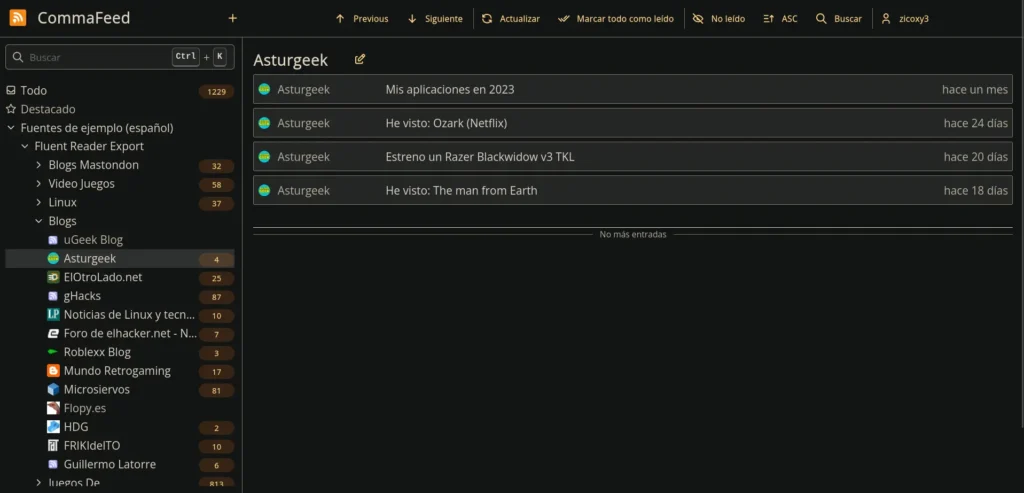Select the Destacado star item
1024x493 pixels.
[47, 109]
